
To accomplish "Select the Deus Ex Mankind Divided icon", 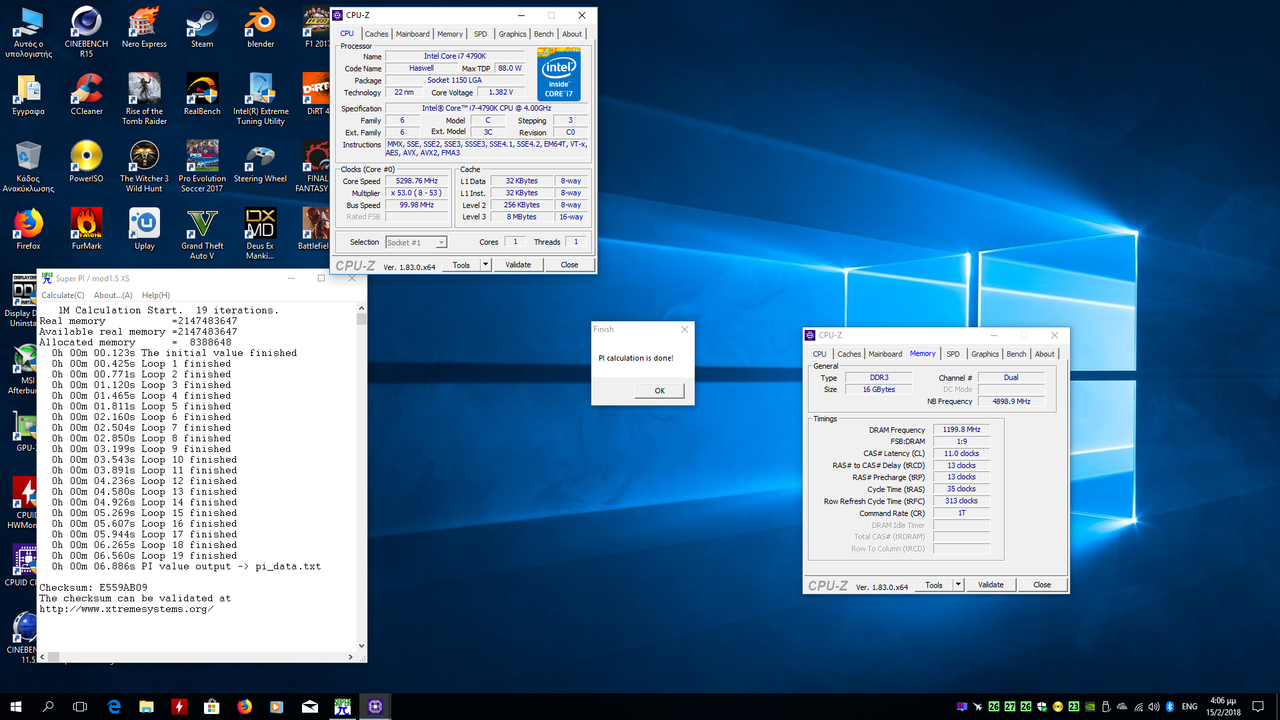I will pos(260,233).
